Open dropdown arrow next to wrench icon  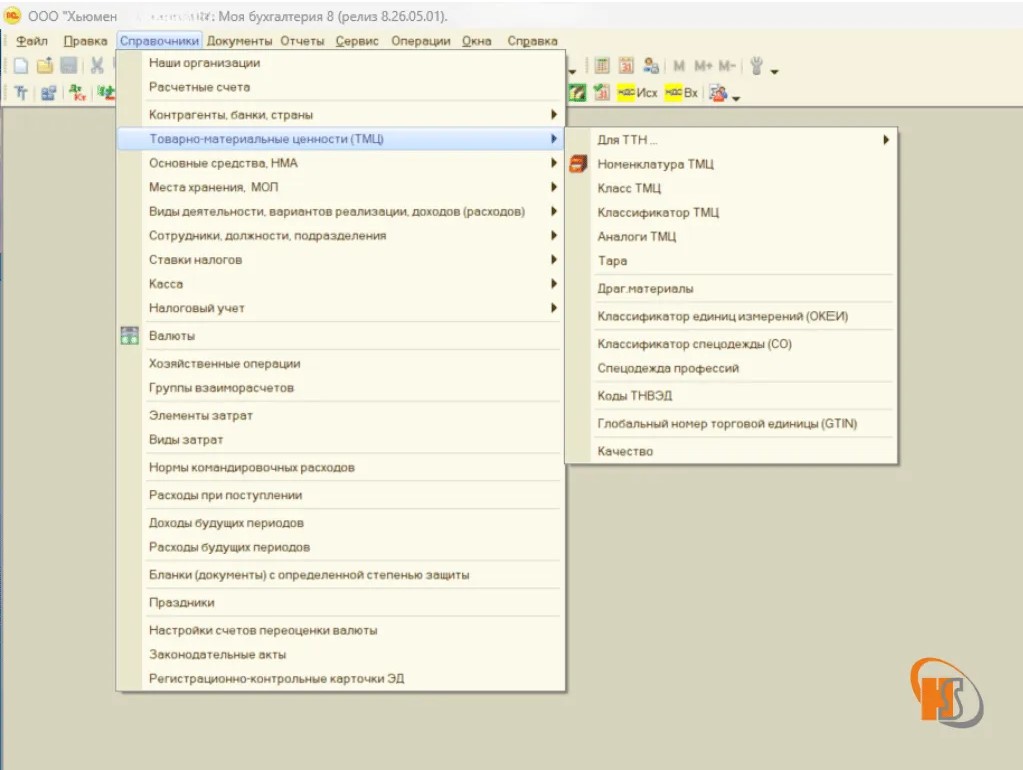pos(774,70)
